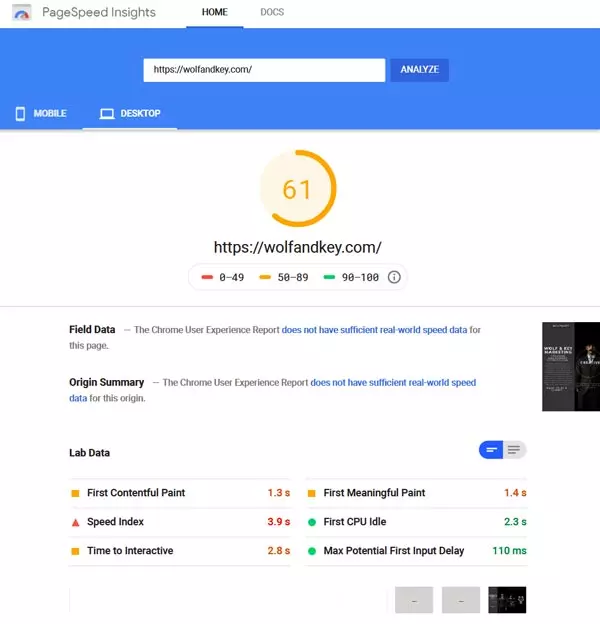Open the DOCS tab

click(272, 12)
